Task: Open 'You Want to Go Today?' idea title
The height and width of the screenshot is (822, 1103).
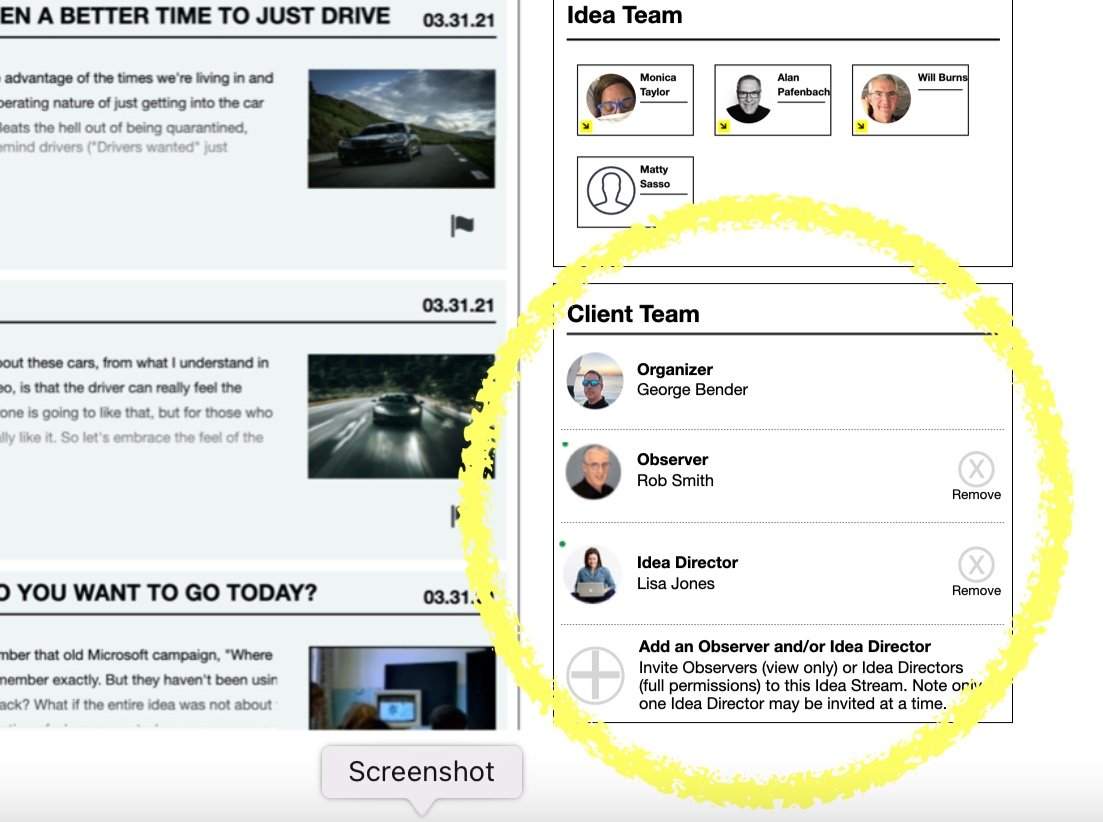Action: 158,593
